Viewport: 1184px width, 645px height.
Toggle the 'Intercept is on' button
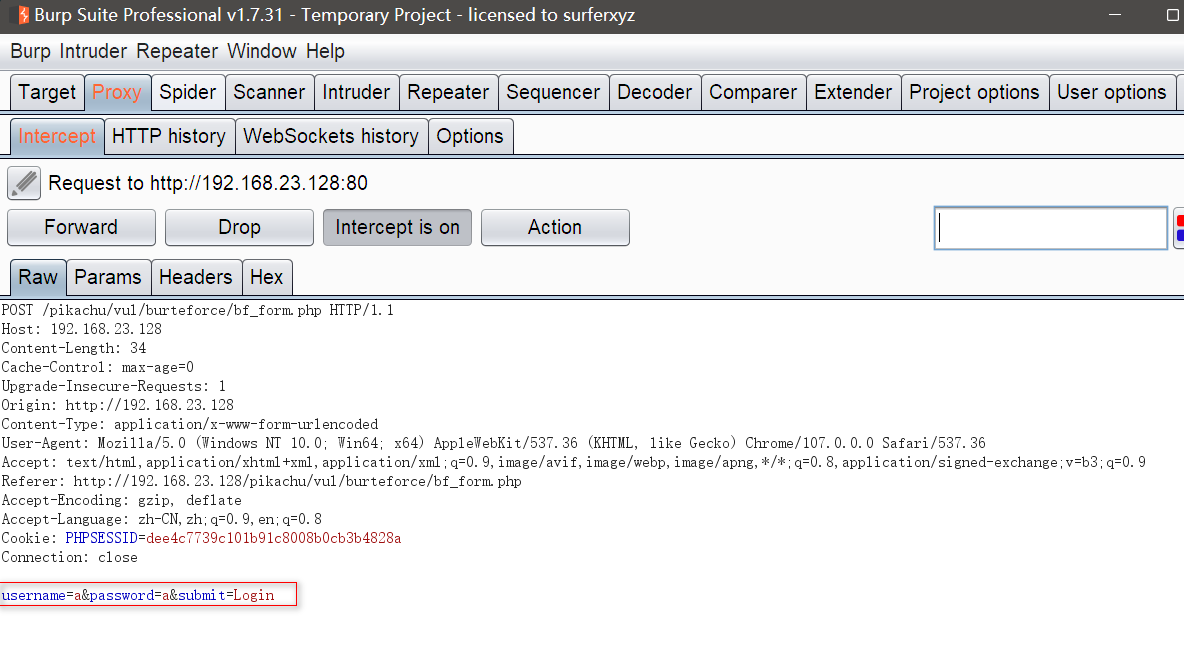[x=397, y=228]
